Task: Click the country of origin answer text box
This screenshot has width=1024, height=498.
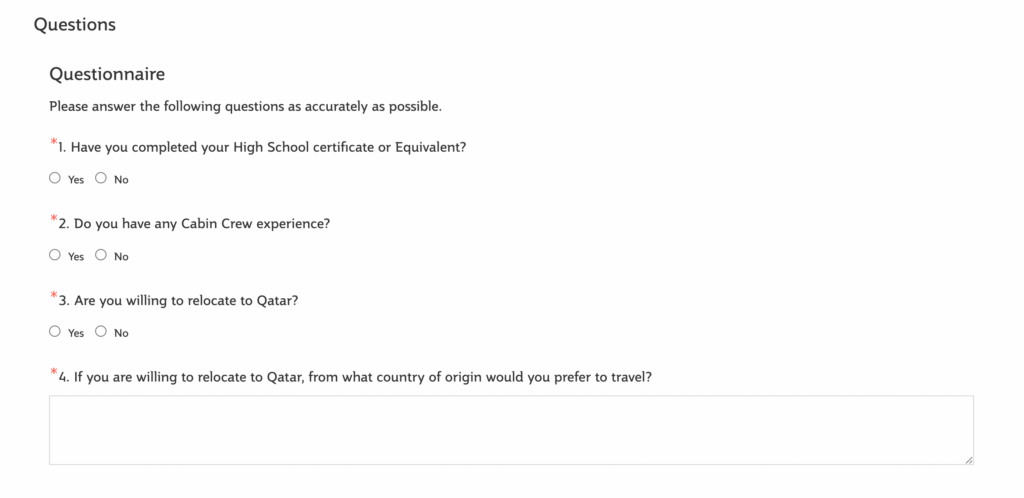Action: click(511, 430)
